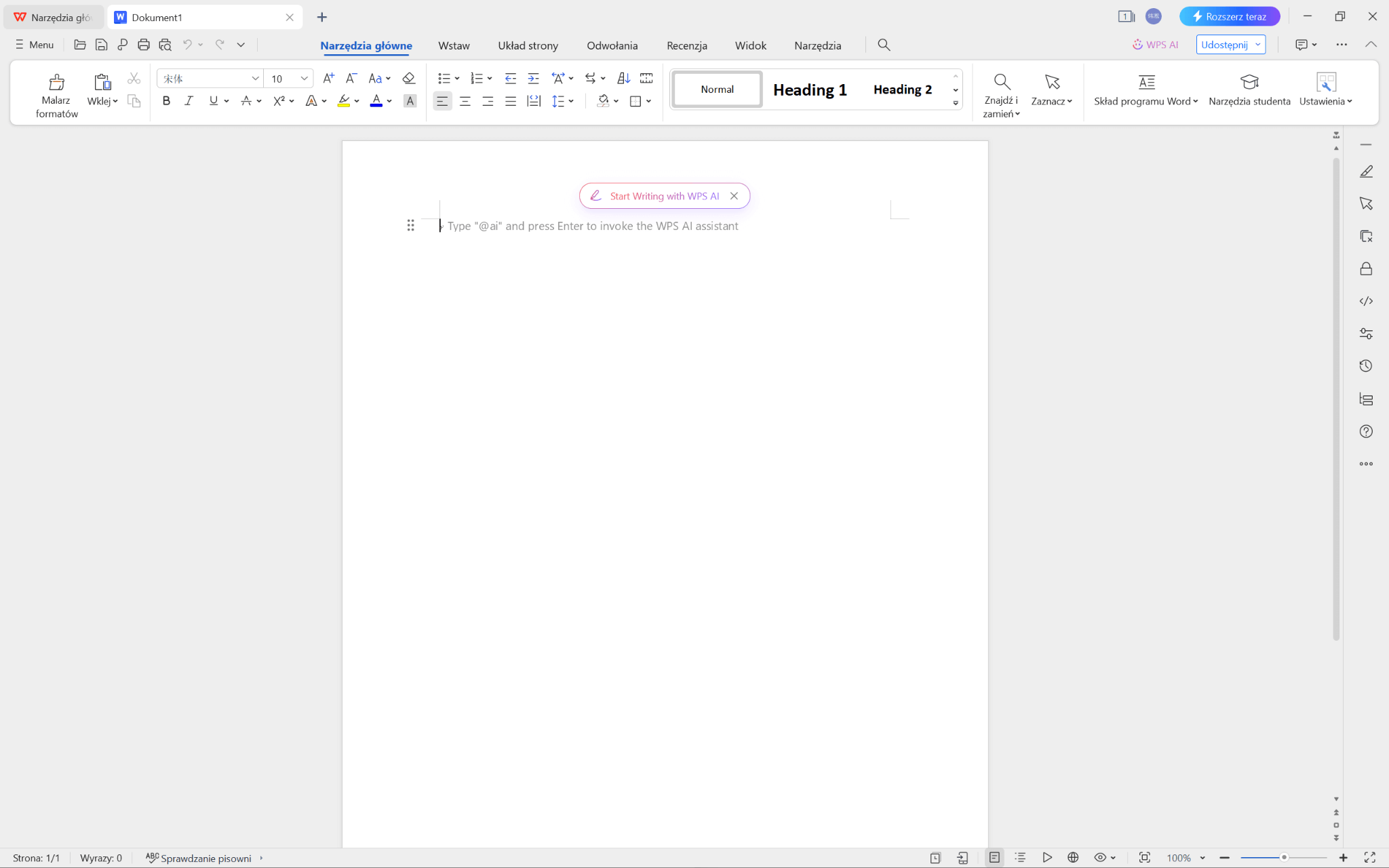This screenshot has width=1389, height=868.
Task: Toggle the bulleted list formatting
Action: [x=444, y=78]
